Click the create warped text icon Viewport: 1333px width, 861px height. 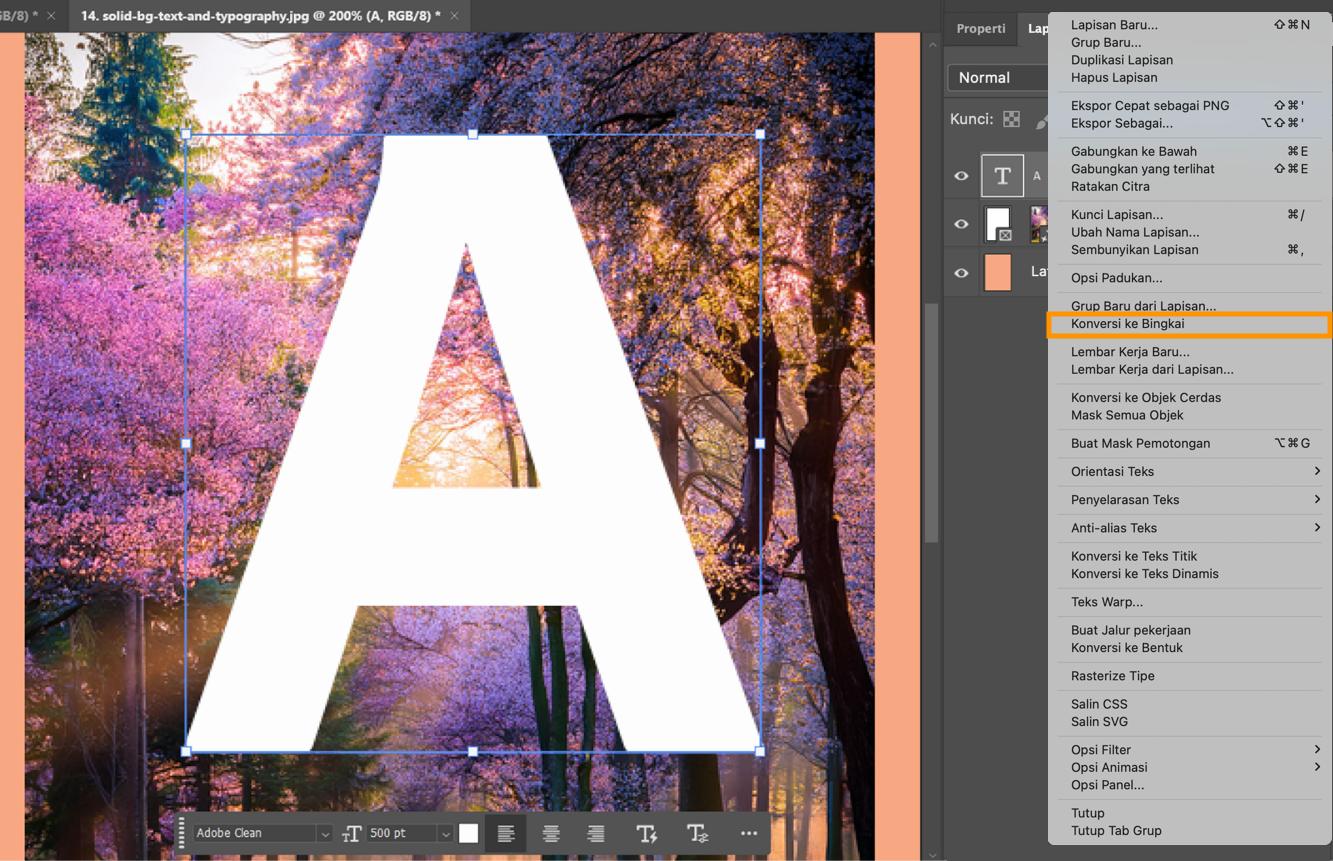coord(647,833)
